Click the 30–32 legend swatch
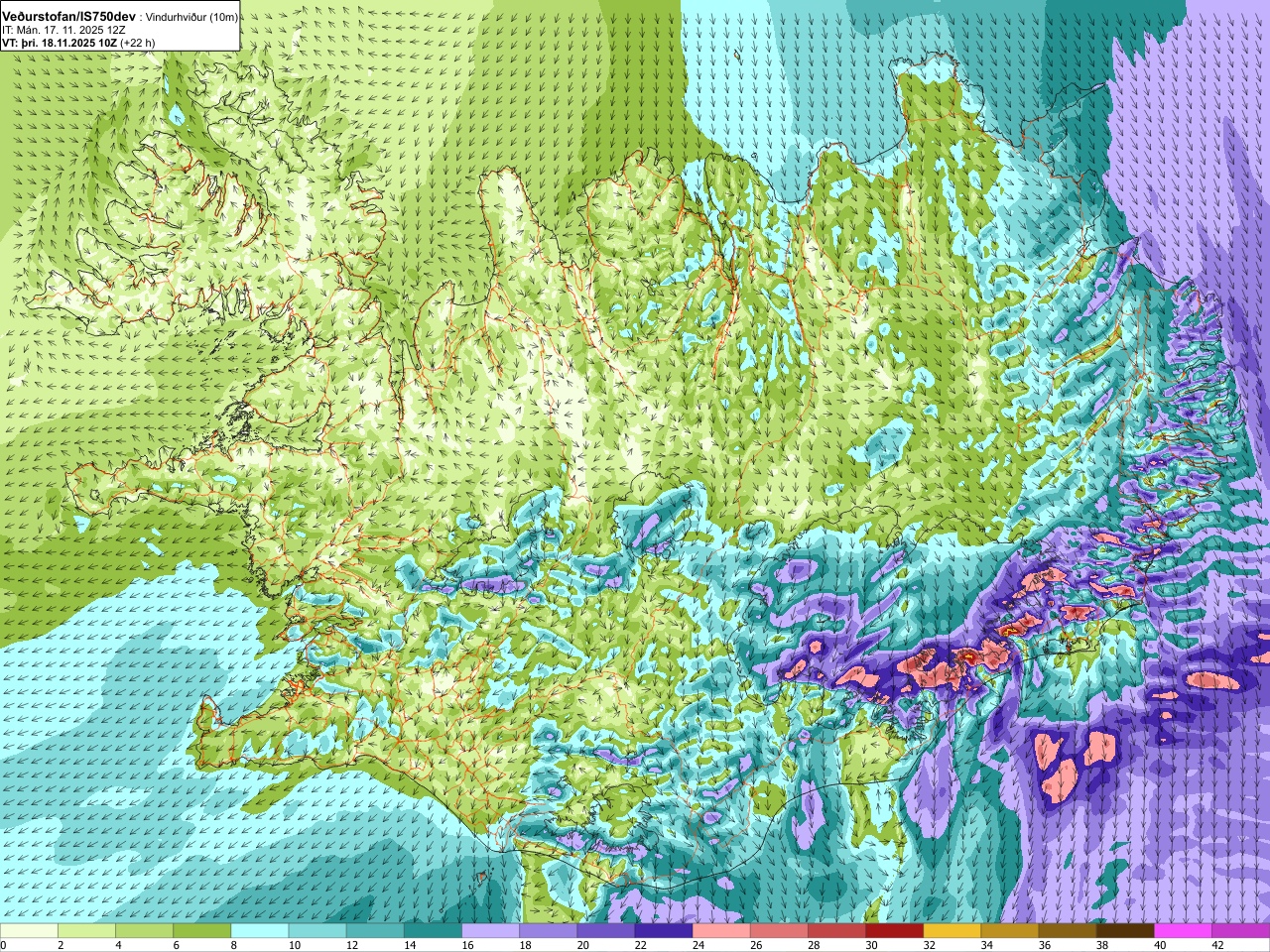Image resolution: width=1270 pixels, height=952 pixels. [894, 931]
